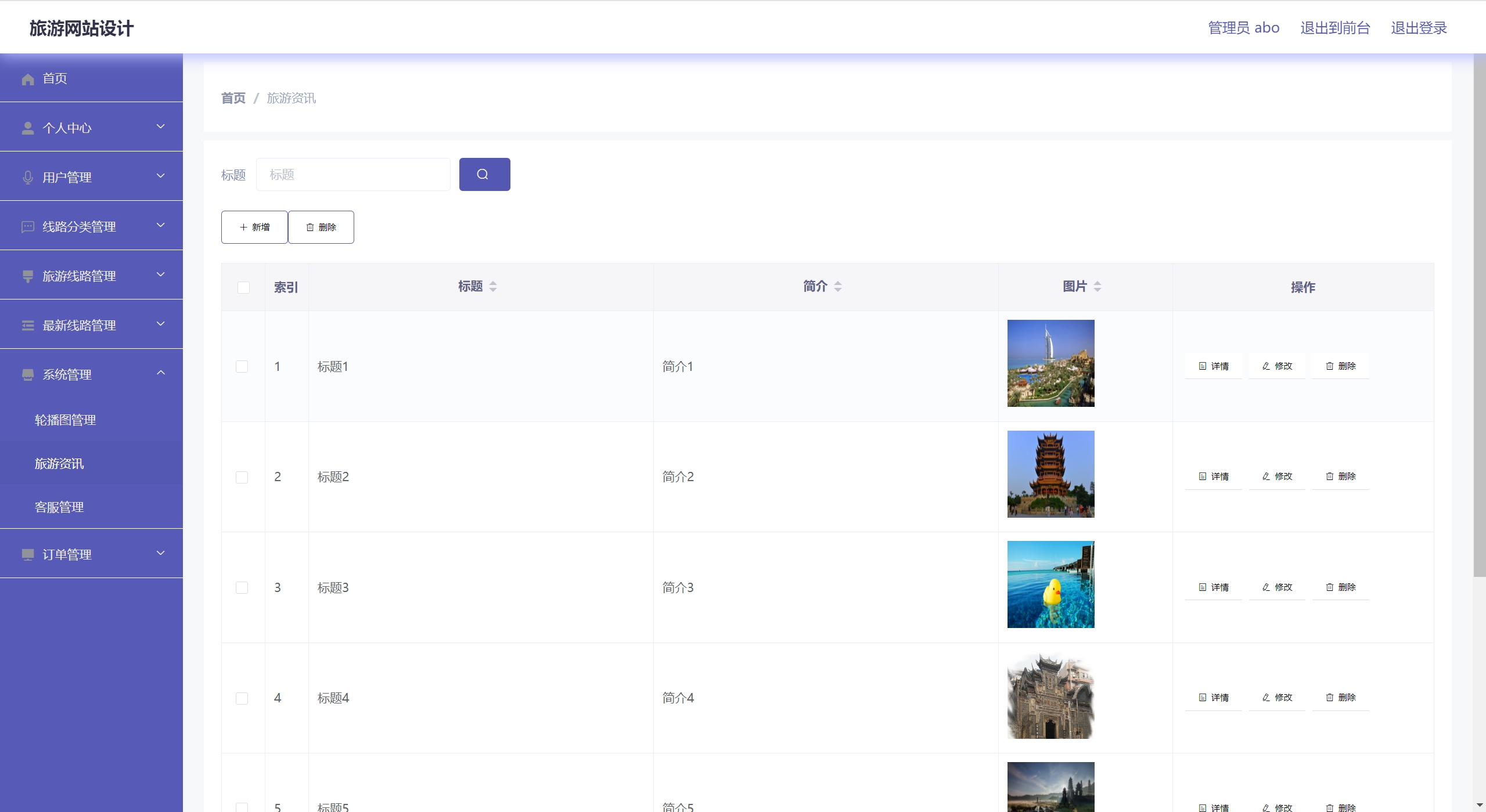Click the home icon in sidebar

click(28, 79)
